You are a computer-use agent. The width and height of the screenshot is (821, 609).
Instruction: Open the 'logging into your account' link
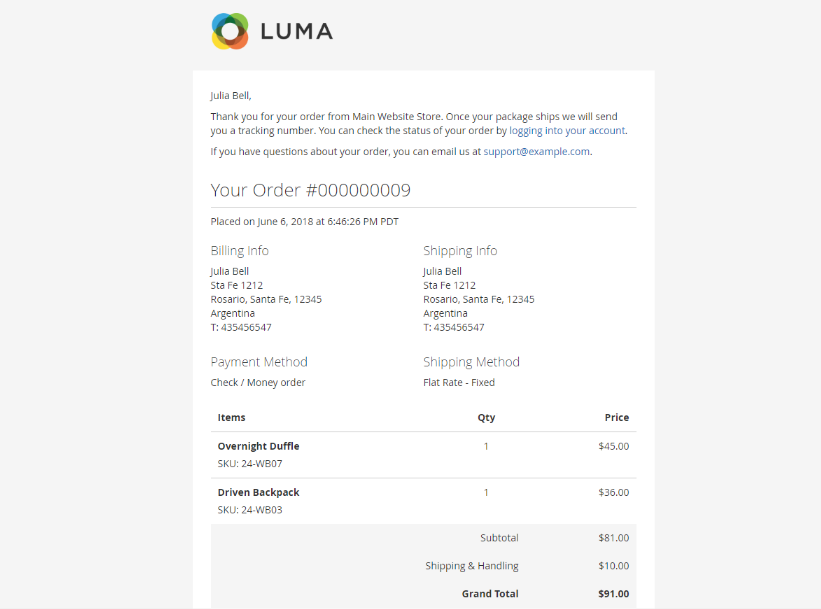(x=567, y=131)
